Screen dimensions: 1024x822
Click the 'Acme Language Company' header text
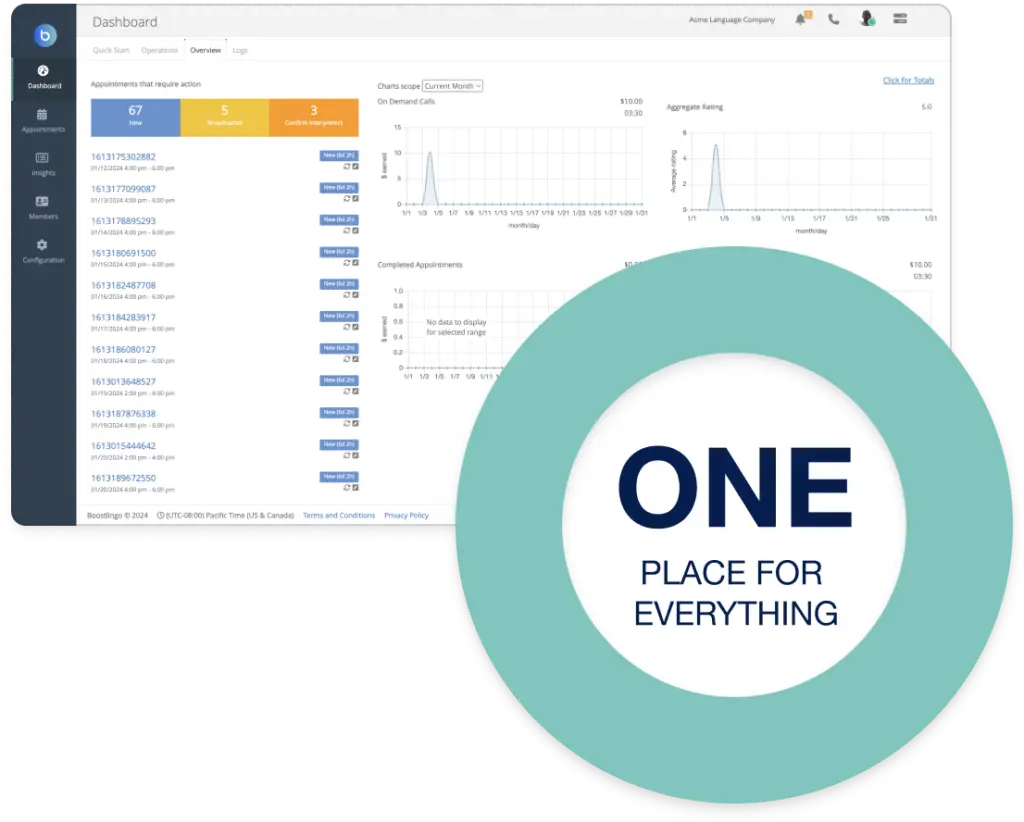[x=732, y=20]
